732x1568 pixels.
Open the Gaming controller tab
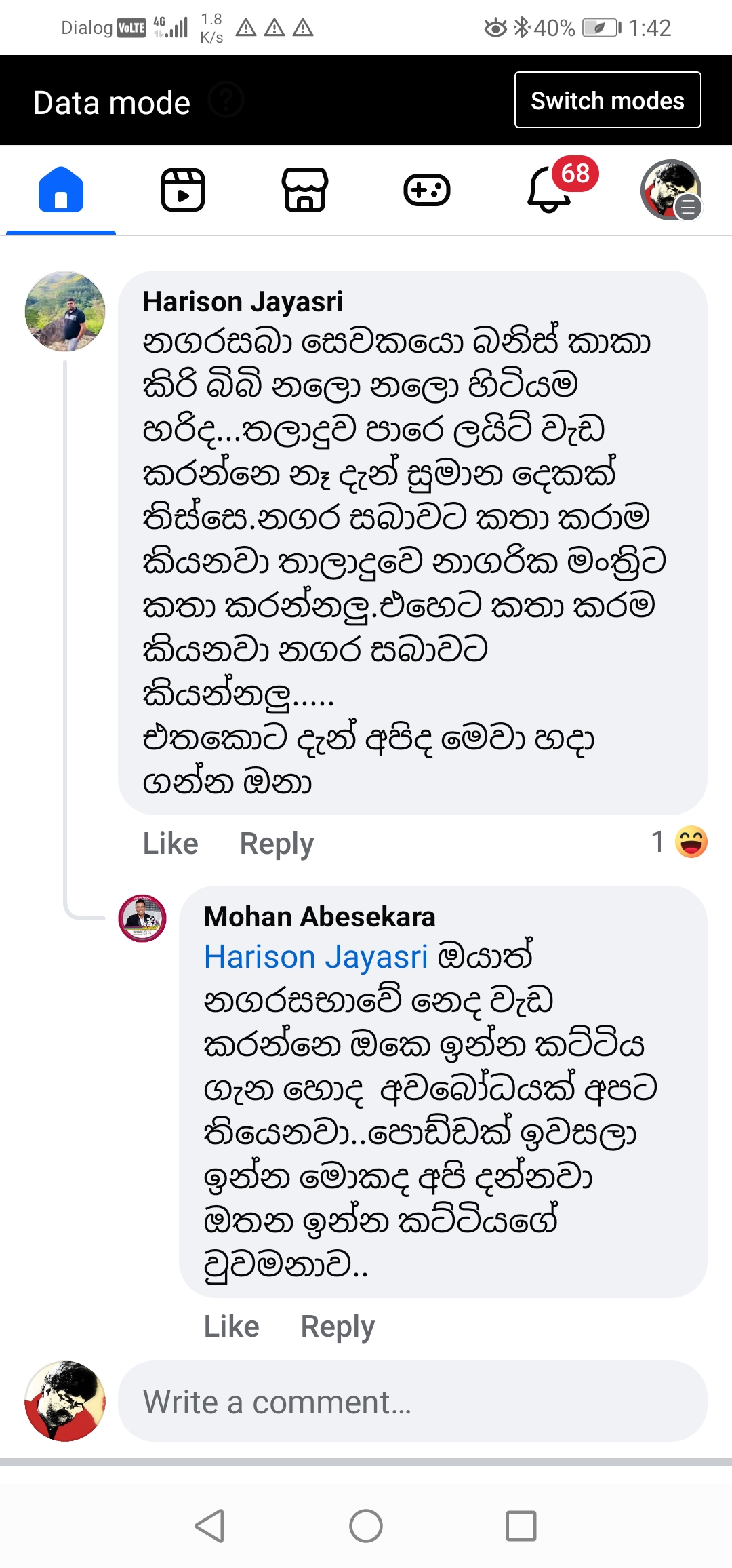[427, 190]
